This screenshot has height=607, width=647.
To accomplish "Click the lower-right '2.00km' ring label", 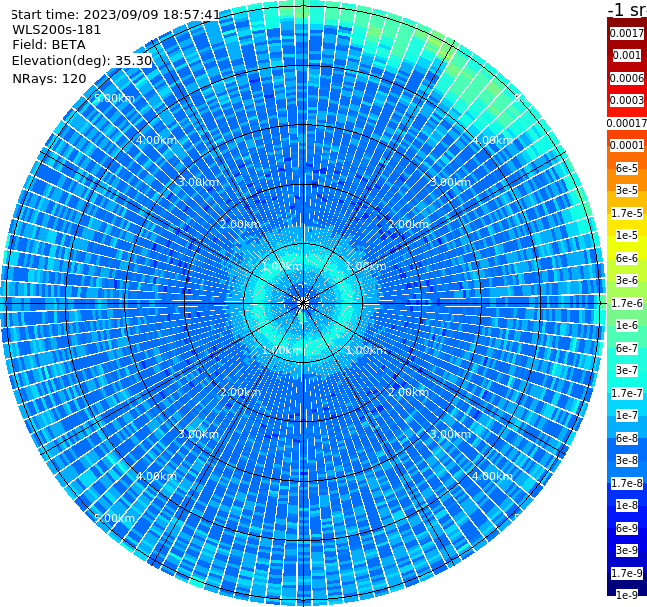I will pos(409,392).
